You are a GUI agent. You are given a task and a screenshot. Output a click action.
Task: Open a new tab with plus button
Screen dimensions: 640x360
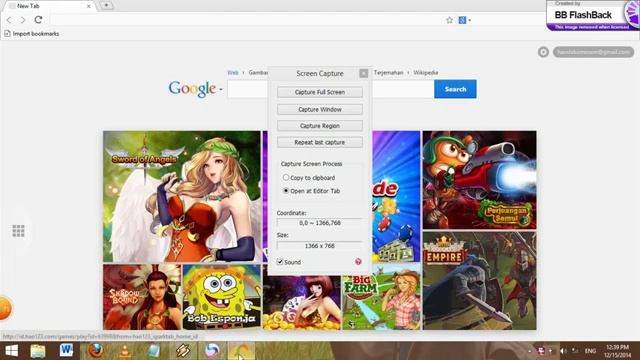click(x=107, y=5)
